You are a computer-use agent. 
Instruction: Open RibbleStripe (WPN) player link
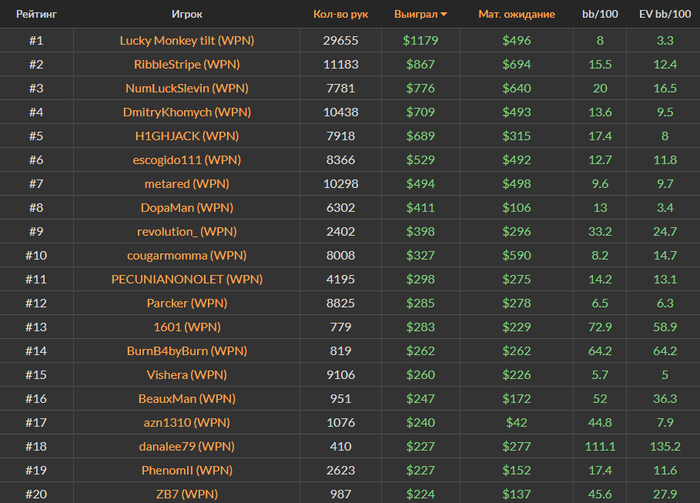(x=187, y=64)
